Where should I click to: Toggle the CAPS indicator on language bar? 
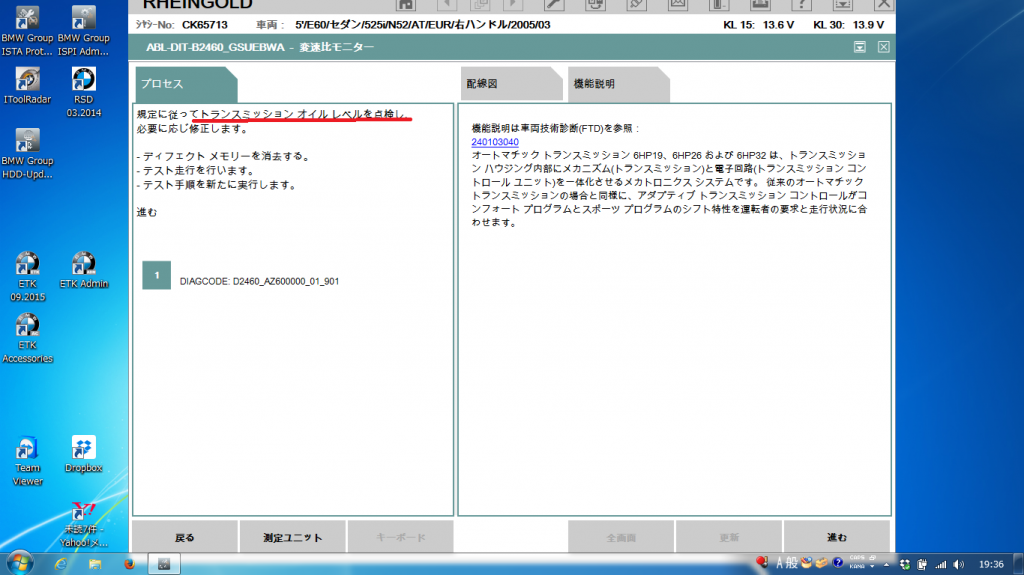pos(857,559)
